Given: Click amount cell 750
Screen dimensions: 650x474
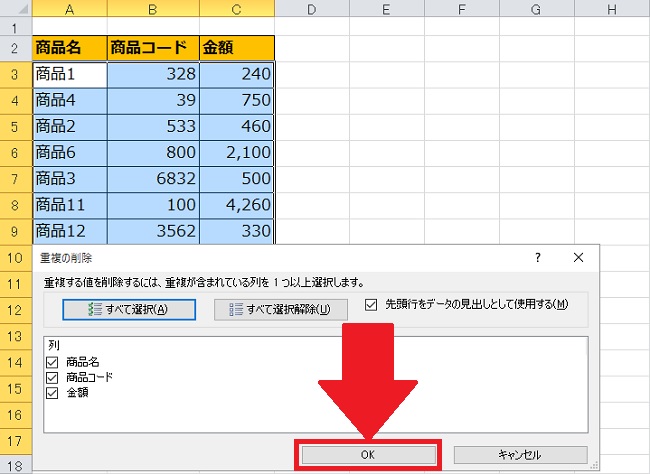Looking at the screenshot, I should (237, 101).
